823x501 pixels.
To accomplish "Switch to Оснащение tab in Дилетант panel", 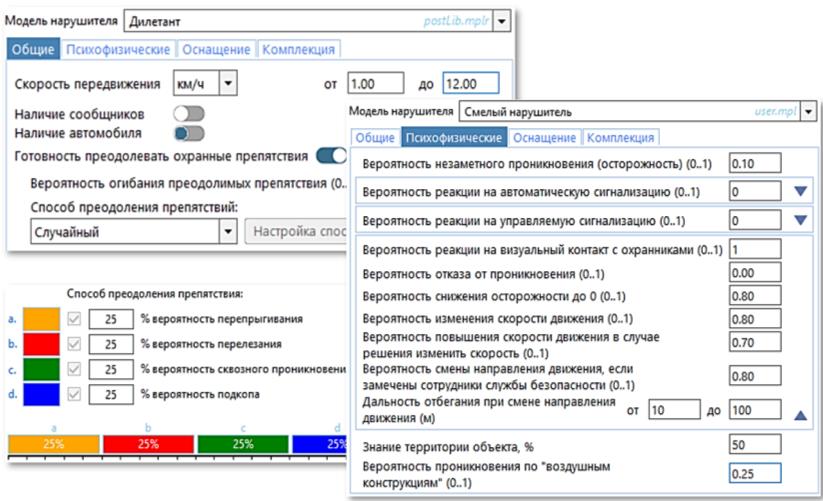I will tap(216, 49).
